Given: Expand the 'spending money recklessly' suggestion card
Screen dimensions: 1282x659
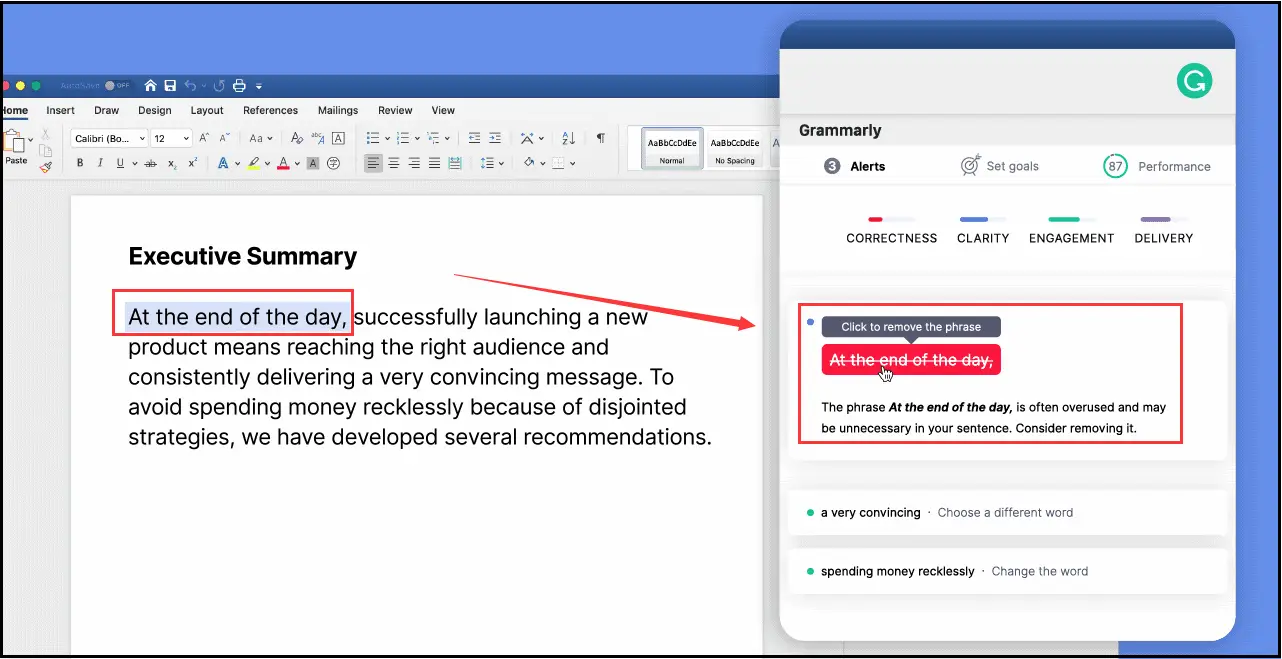Looking at the screenshot, I should [1007, 571].
